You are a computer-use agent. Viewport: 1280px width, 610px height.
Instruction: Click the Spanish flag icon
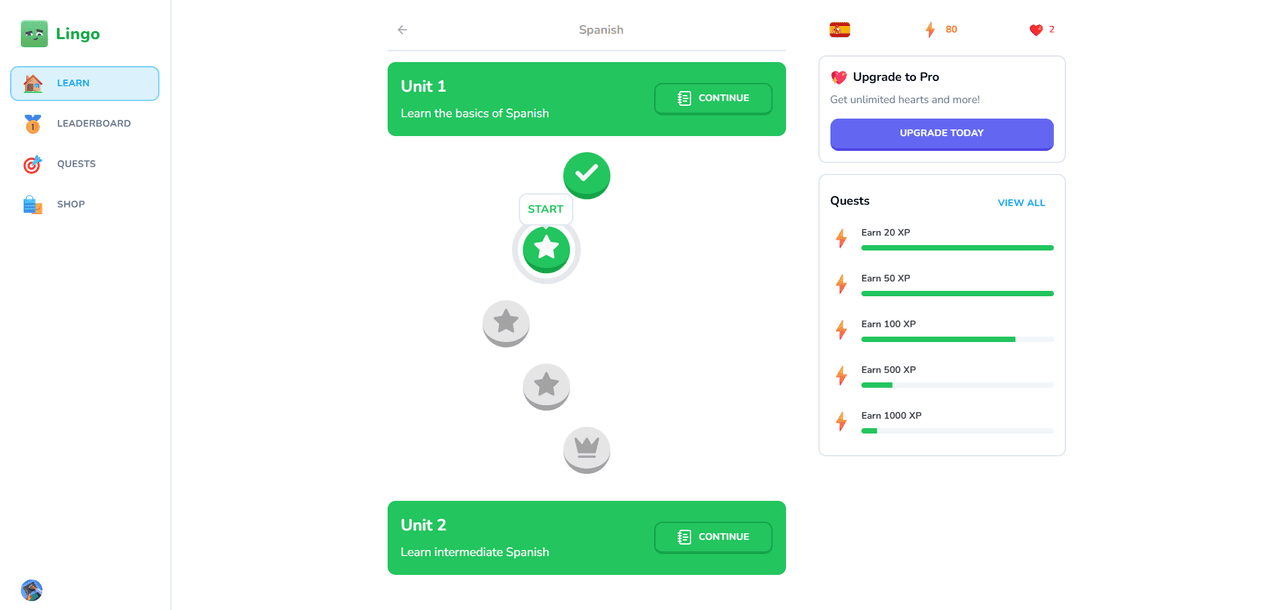tap(840, 30)
